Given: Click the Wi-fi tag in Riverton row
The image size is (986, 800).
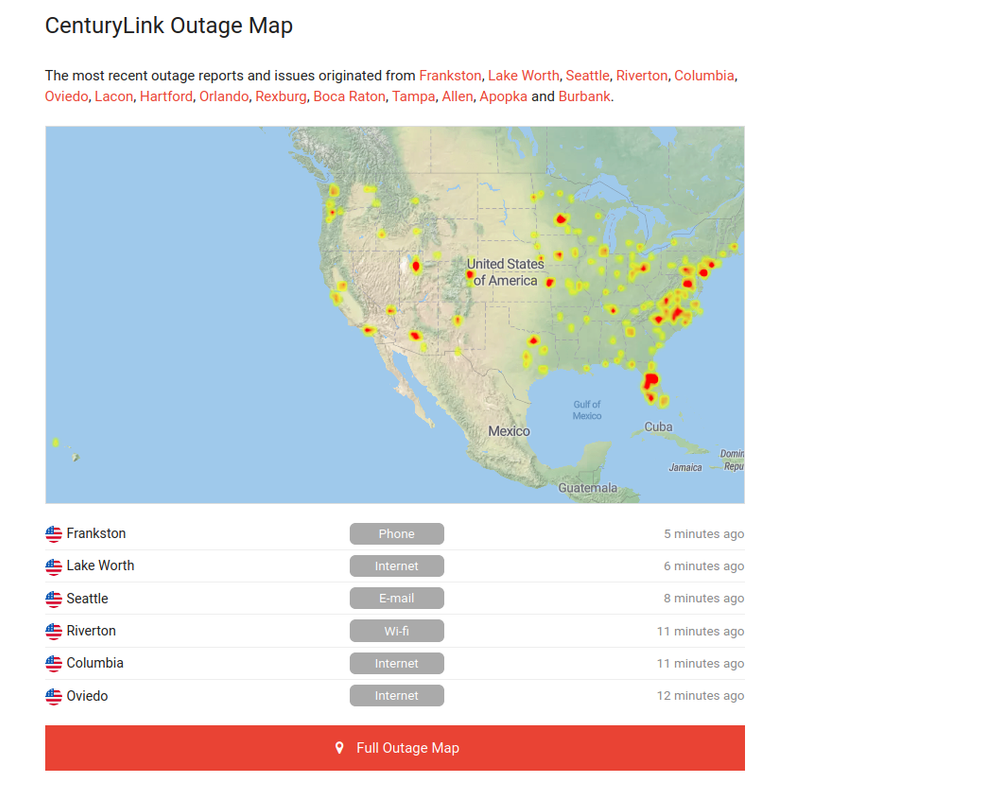Looking at the screenshot, I should 397,631.
